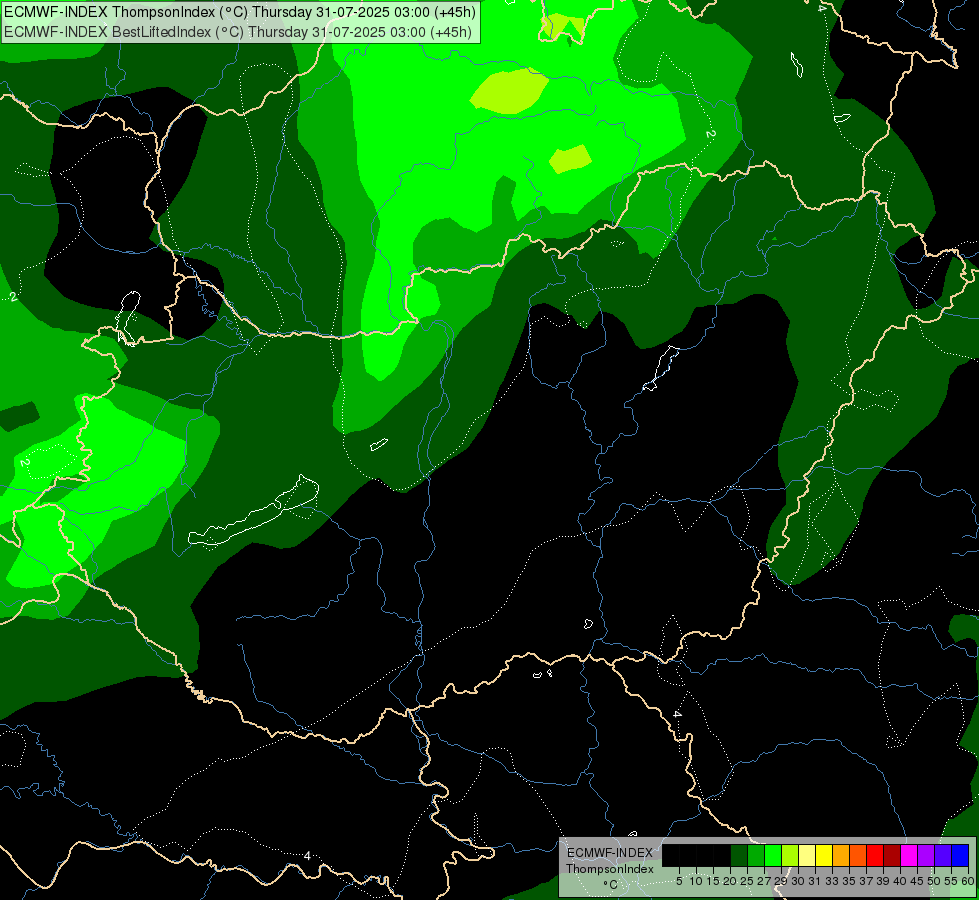The image size is (979, 900).
Task: Select the medium green 25–27 legend swatch
Action: tap(756, 855)
